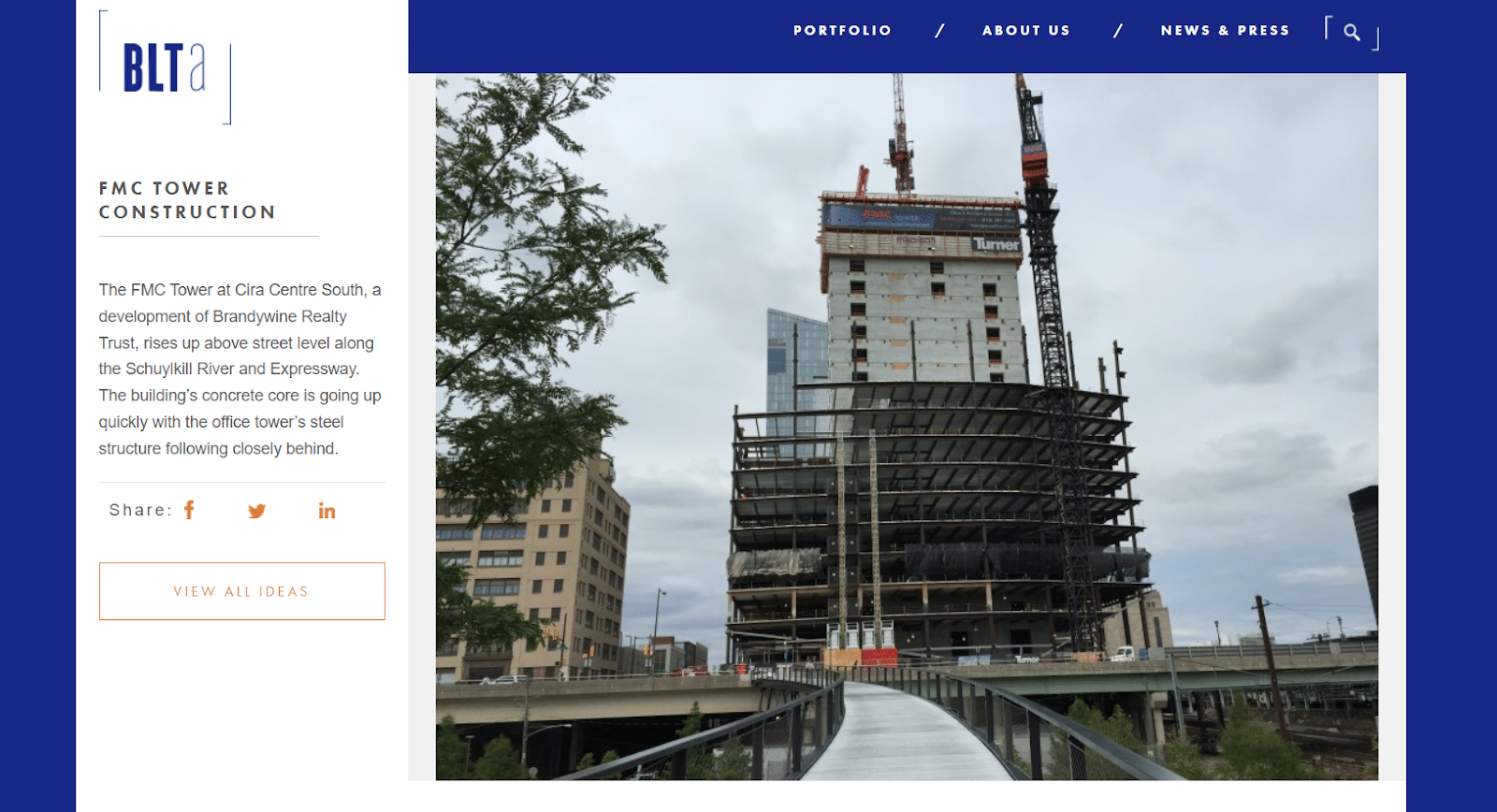This screenshot has height=812, width=1497.
Task: Click the BLTa logo
Action: (x=165, y=67)
